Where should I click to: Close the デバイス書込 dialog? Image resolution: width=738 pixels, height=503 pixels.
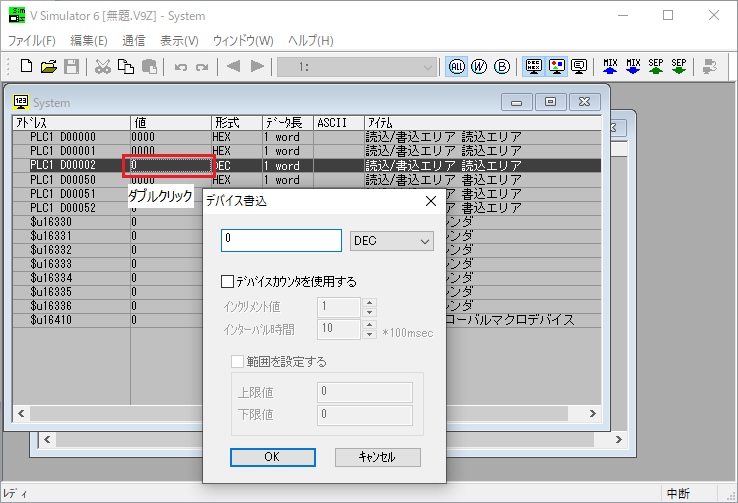click(x=431, y=201)
